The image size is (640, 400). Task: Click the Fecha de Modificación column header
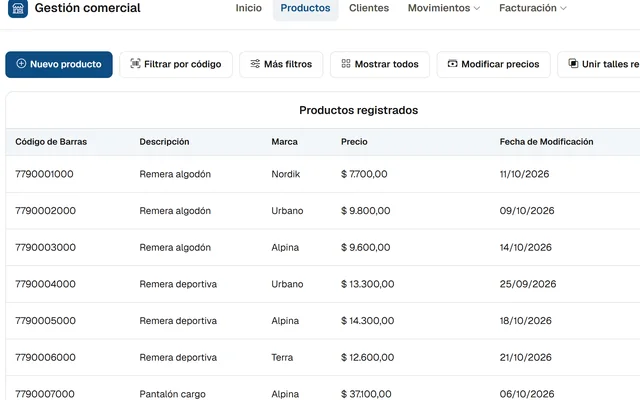[547, 142]
